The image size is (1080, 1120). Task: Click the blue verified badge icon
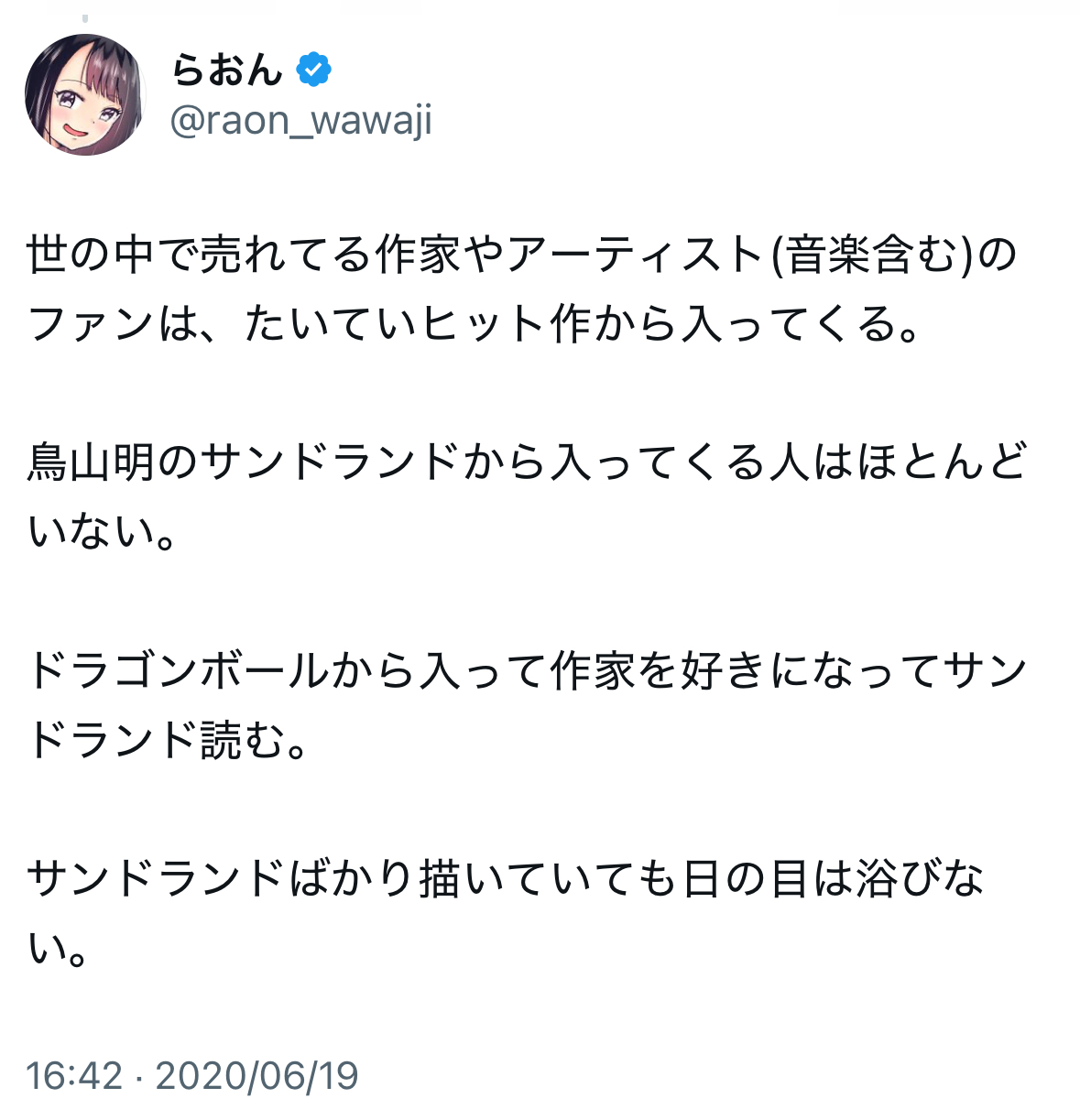[x=313, y=70]
